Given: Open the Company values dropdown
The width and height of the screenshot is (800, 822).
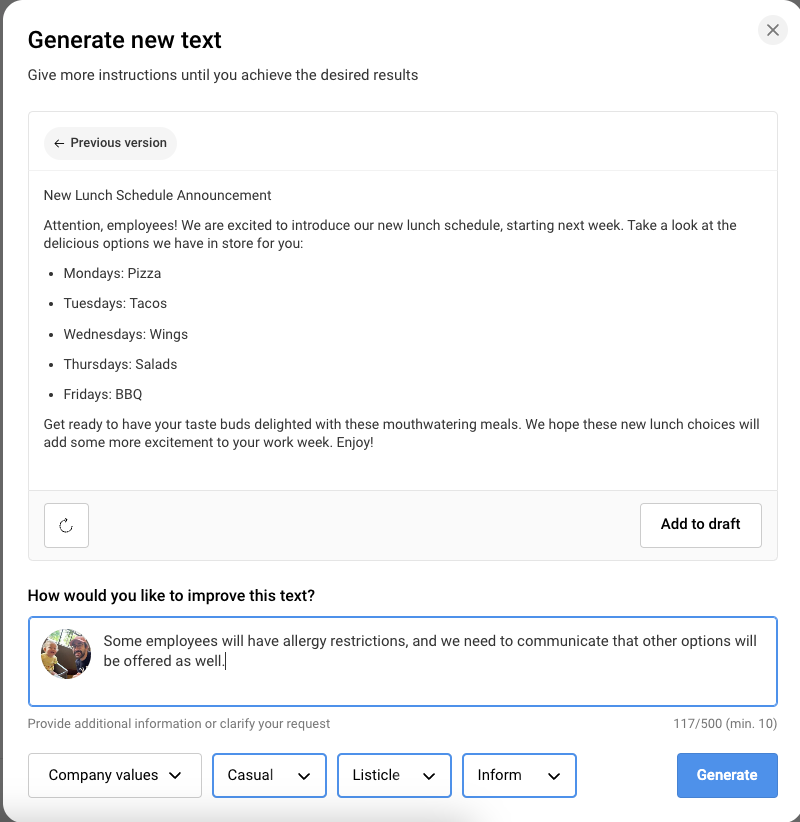Looking at the screenshot, I should point(115,775).
